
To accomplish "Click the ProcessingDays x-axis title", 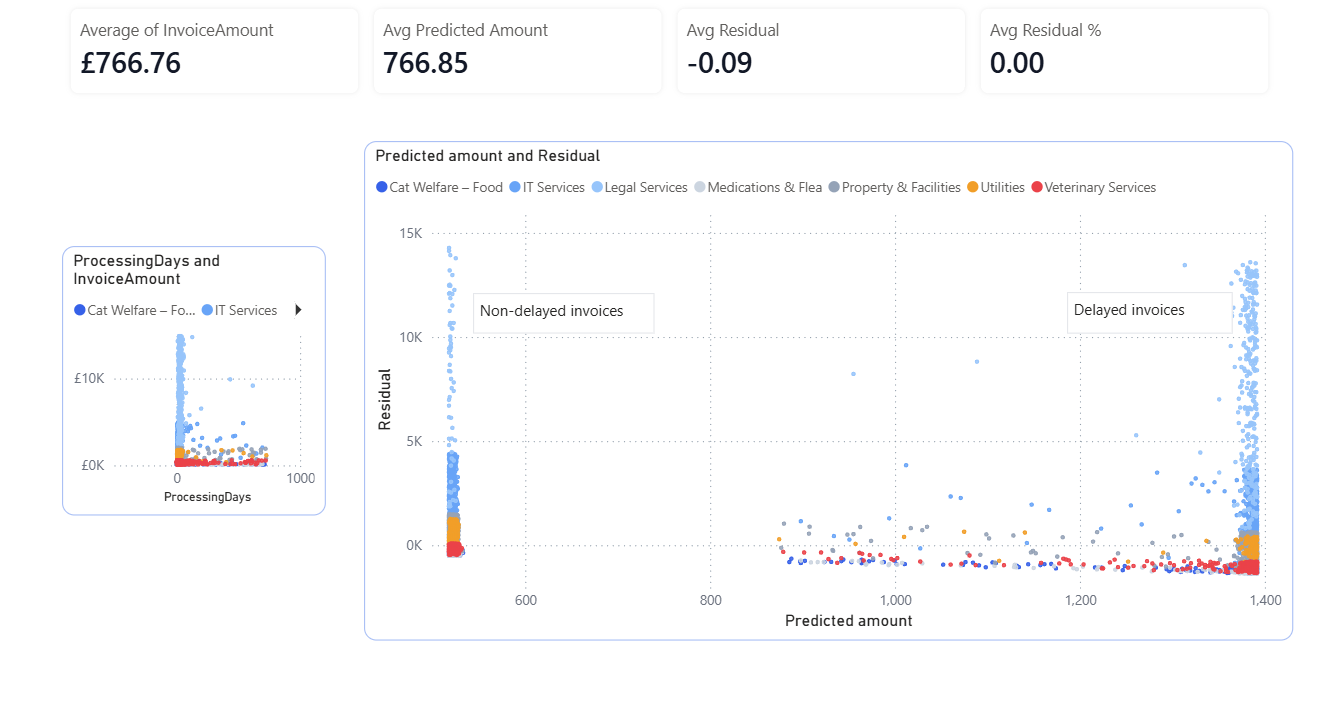I will [207, 497].
